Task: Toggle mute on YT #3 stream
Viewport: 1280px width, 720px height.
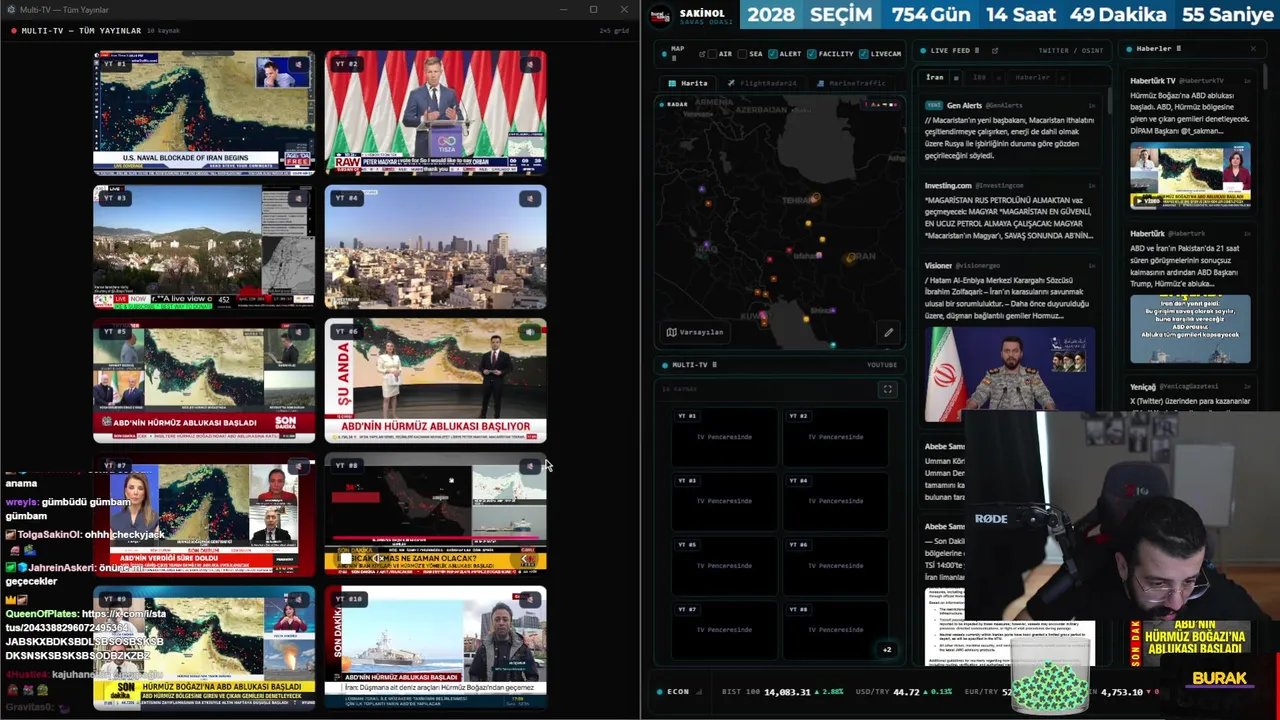Action: [298, 199]
